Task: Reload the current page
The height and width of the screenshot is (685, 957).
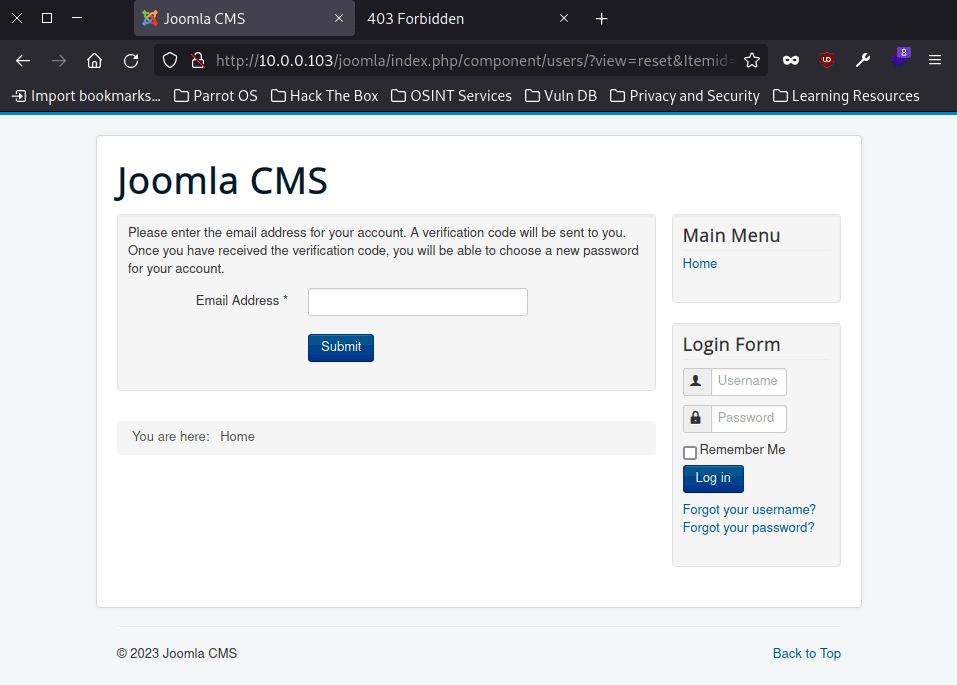Action: (x=130, y=60)
